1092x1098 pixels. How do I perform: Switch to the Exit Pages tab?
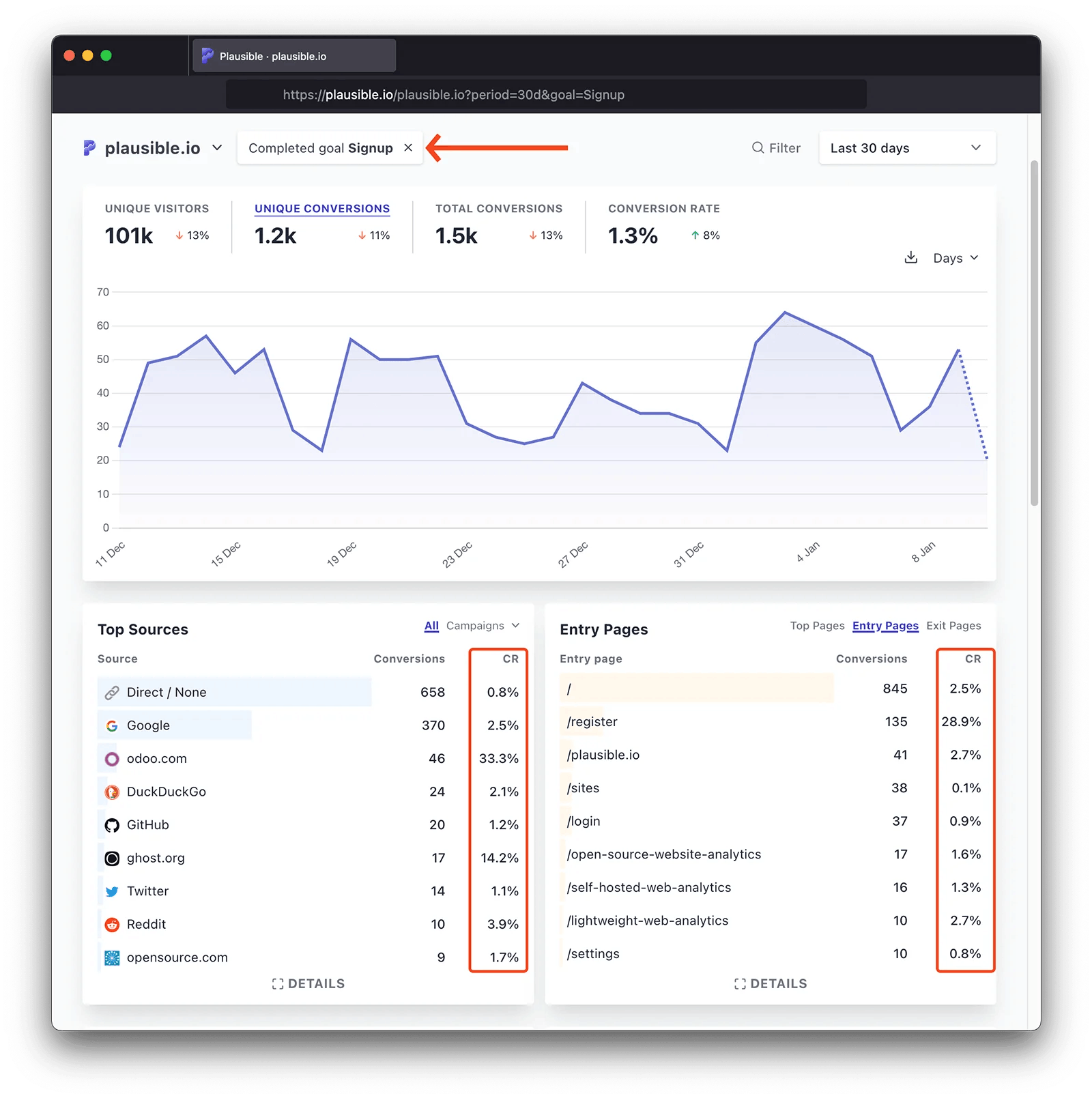pyautogui.click(x=953, y=625)
